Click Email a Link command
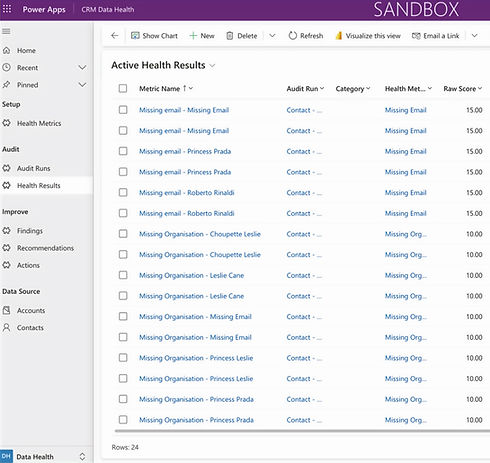Image resolution: width=490 pixels, height=463 pixels. click(435, 36)
